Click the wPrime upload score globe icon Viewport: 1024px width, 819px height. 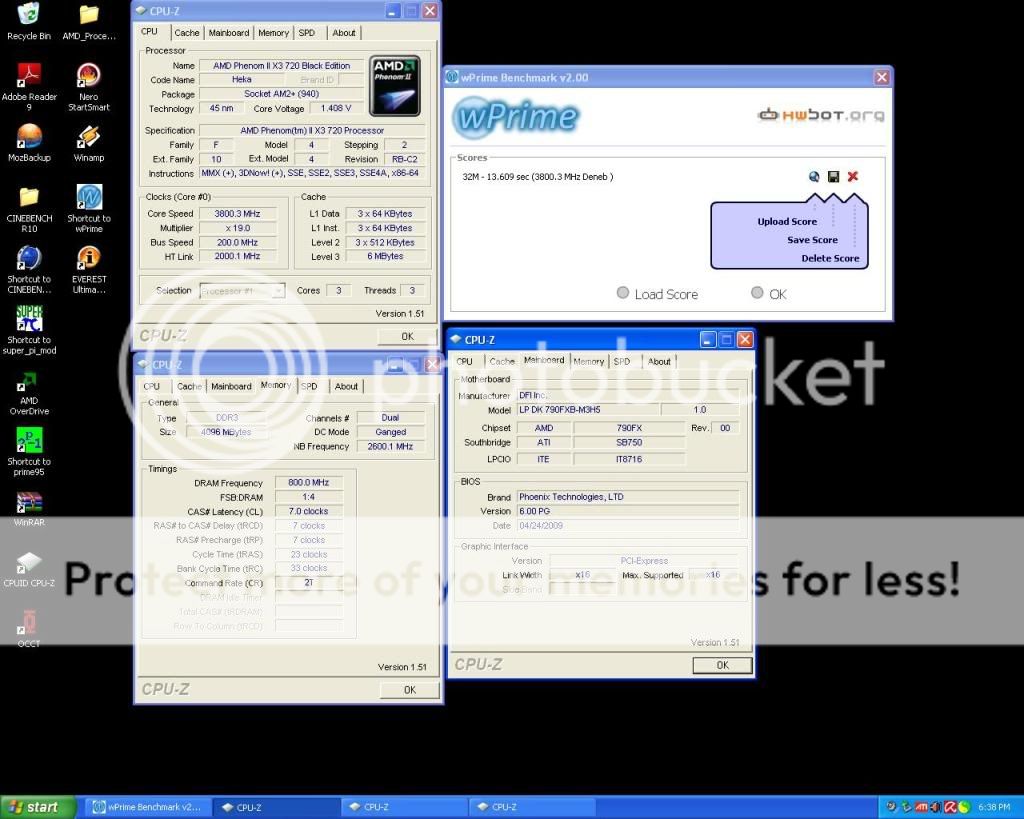pyautogui.click(x=814, y=176)
